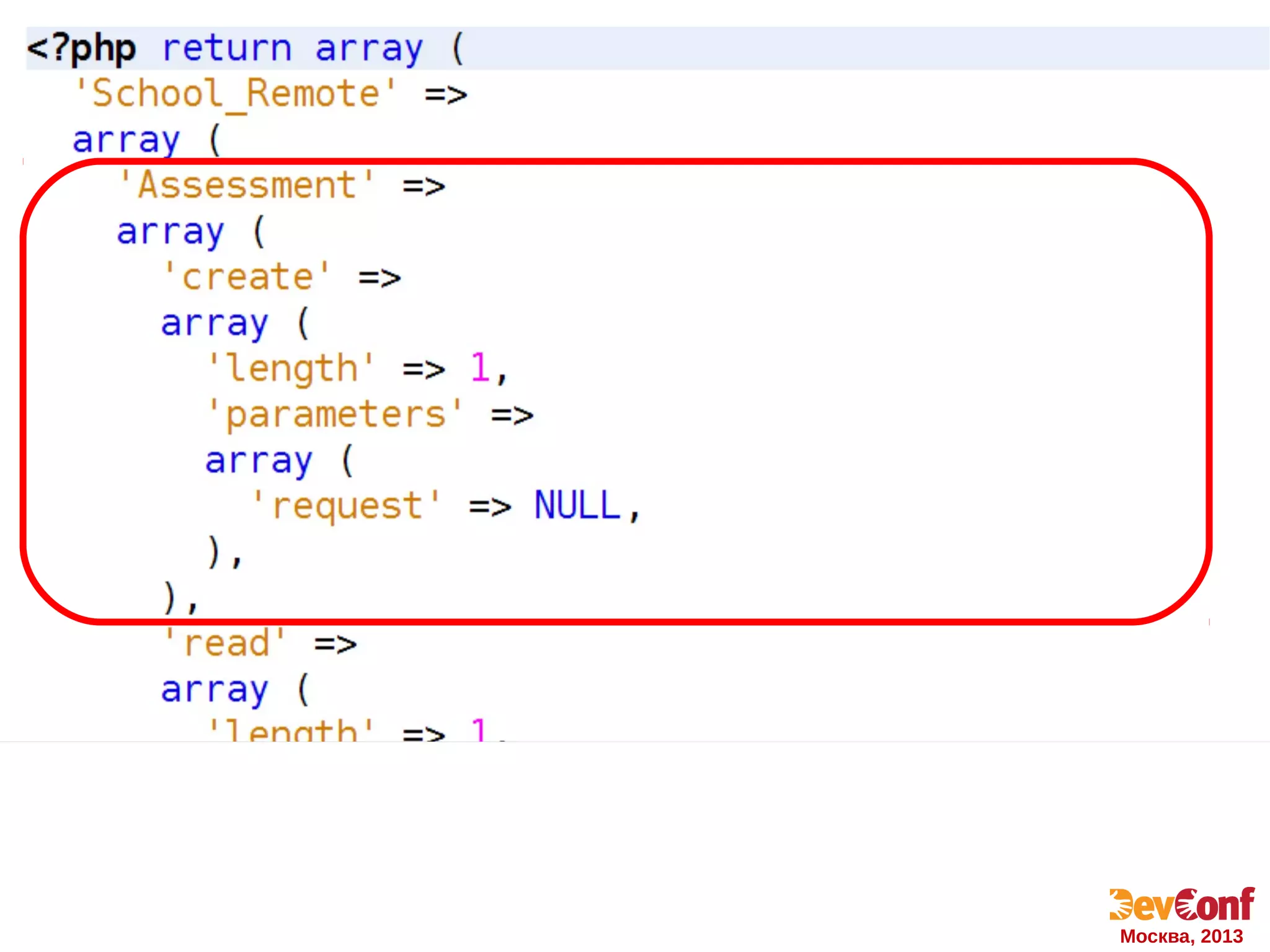Viewport: 1270px width, 952px height.
Task: Click the 'Москва, 2013' caption text
Action: (1181, 936)
